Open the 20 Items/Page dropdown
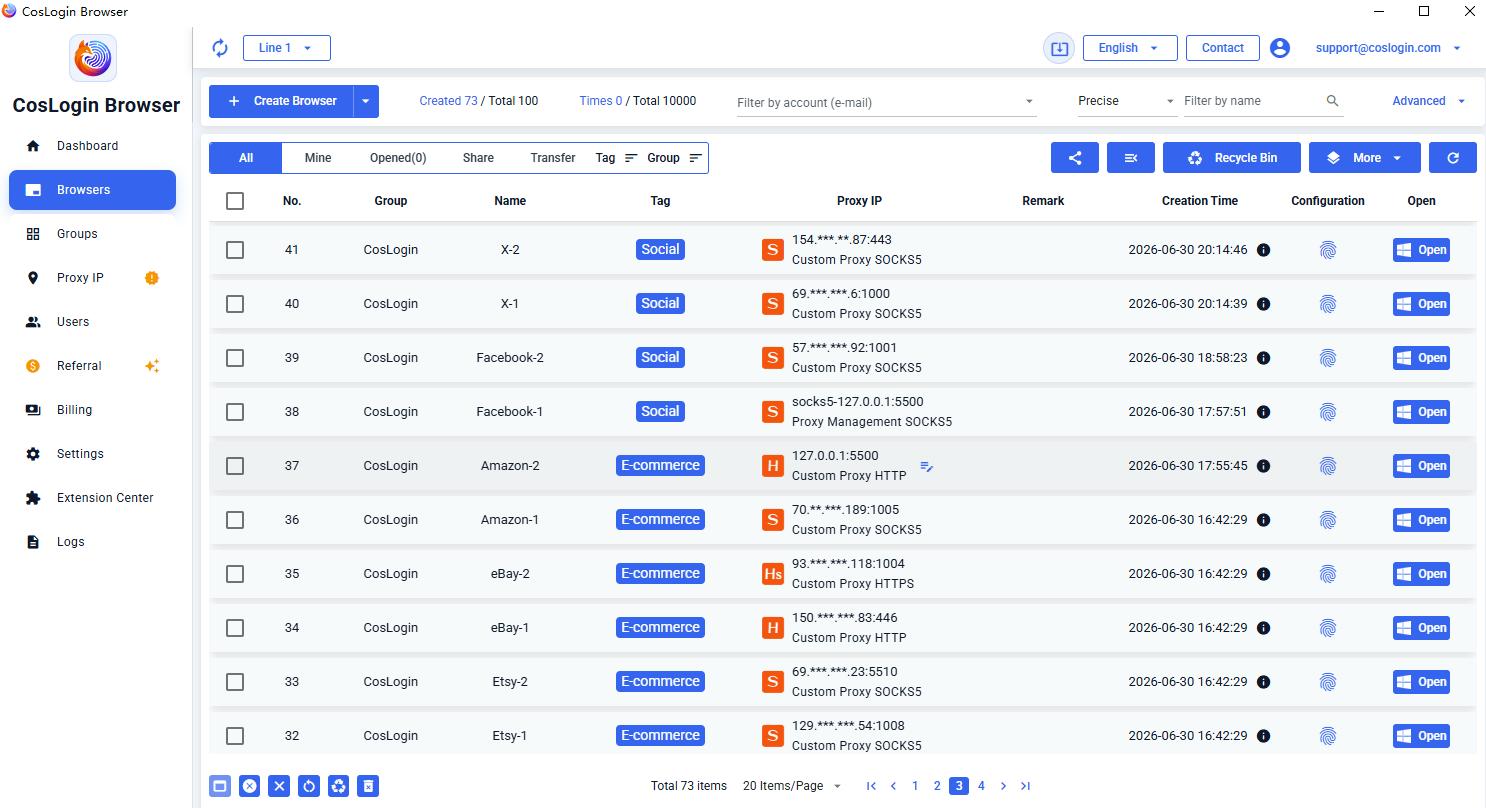This screenshot has width=1486, height=808. tap(792, 786)
